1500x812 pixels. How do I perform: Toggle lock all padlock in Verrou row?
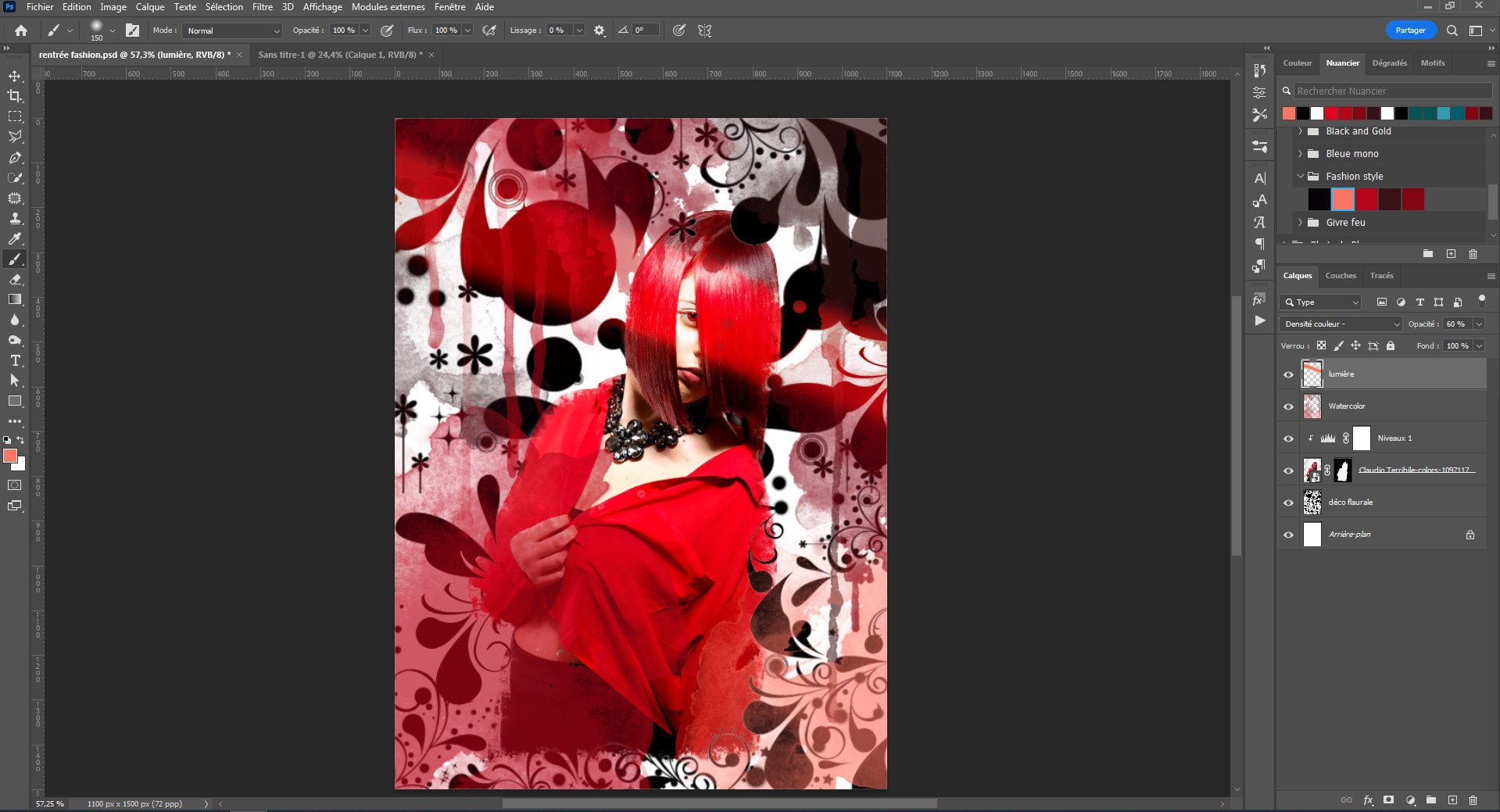click(x=1391, y=345)
